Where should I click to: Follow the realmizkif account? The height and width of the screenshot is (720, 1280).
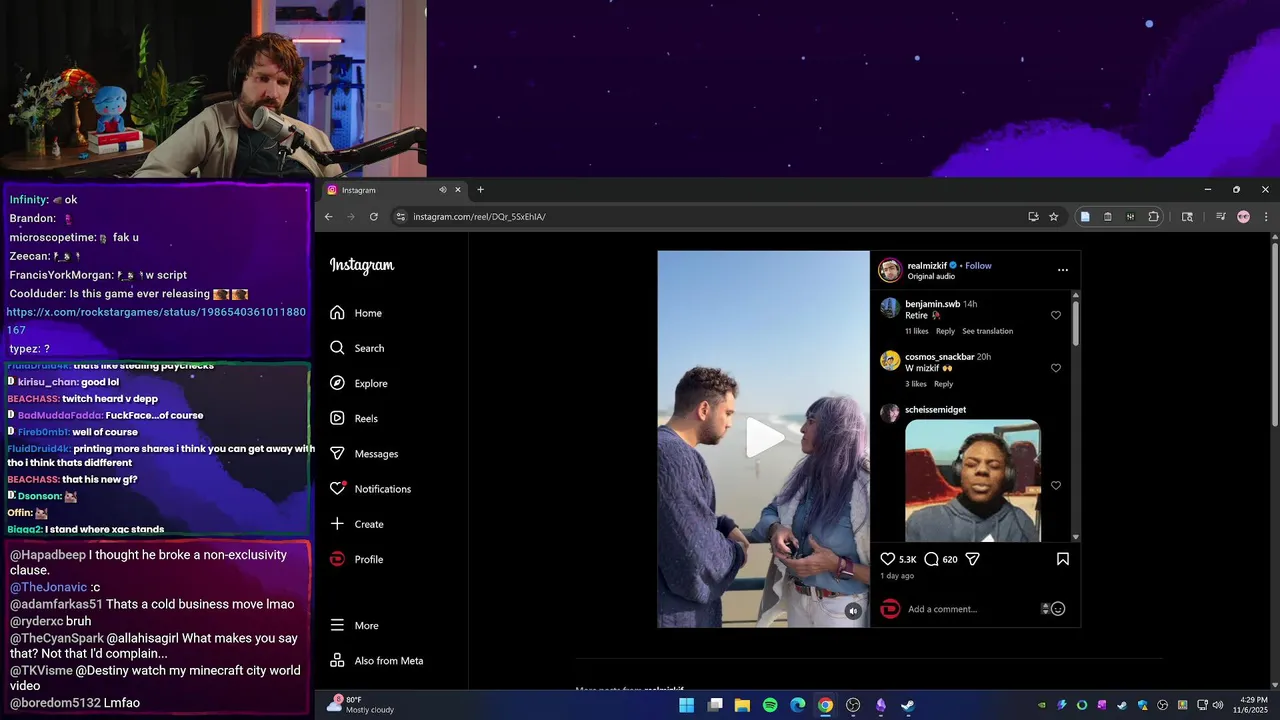(978, 266)
